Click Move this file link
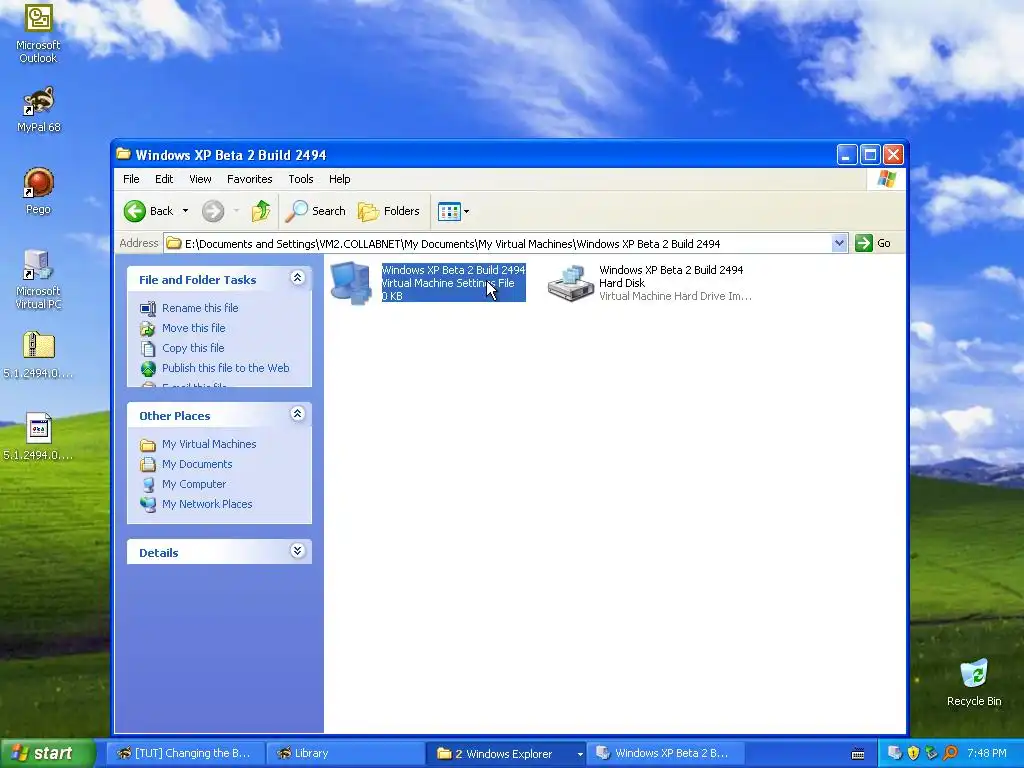This screenshot has width=1024, height=768. click(x=193, y=328)
